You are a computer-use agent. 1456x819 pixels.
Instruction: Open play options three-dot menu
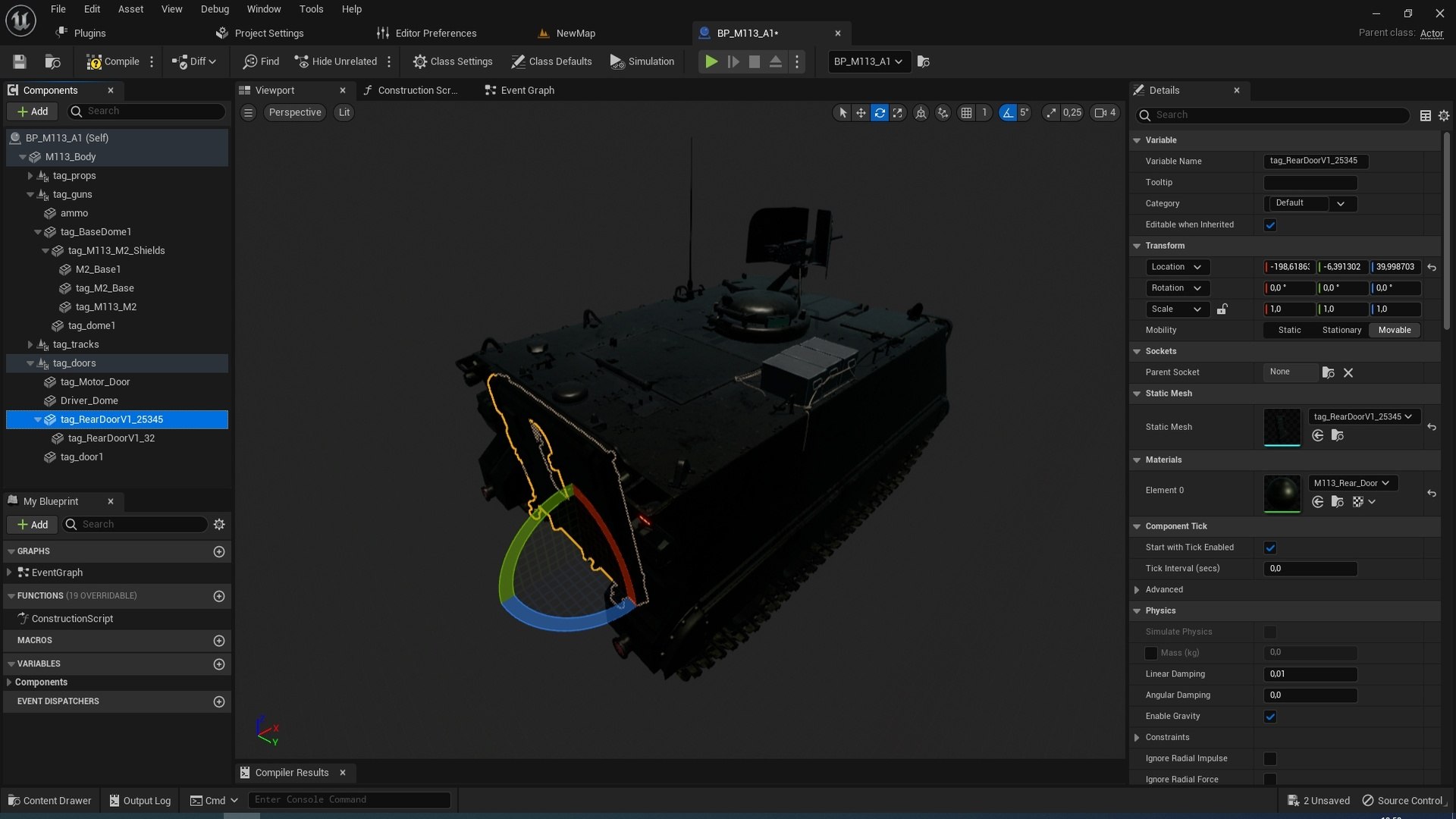coord(797,61)
